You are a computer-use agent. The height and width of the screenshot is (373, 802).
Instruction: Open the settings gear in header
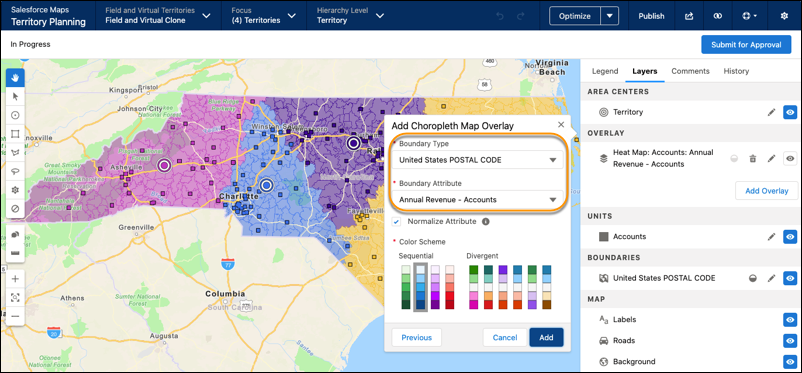point(784,16)
